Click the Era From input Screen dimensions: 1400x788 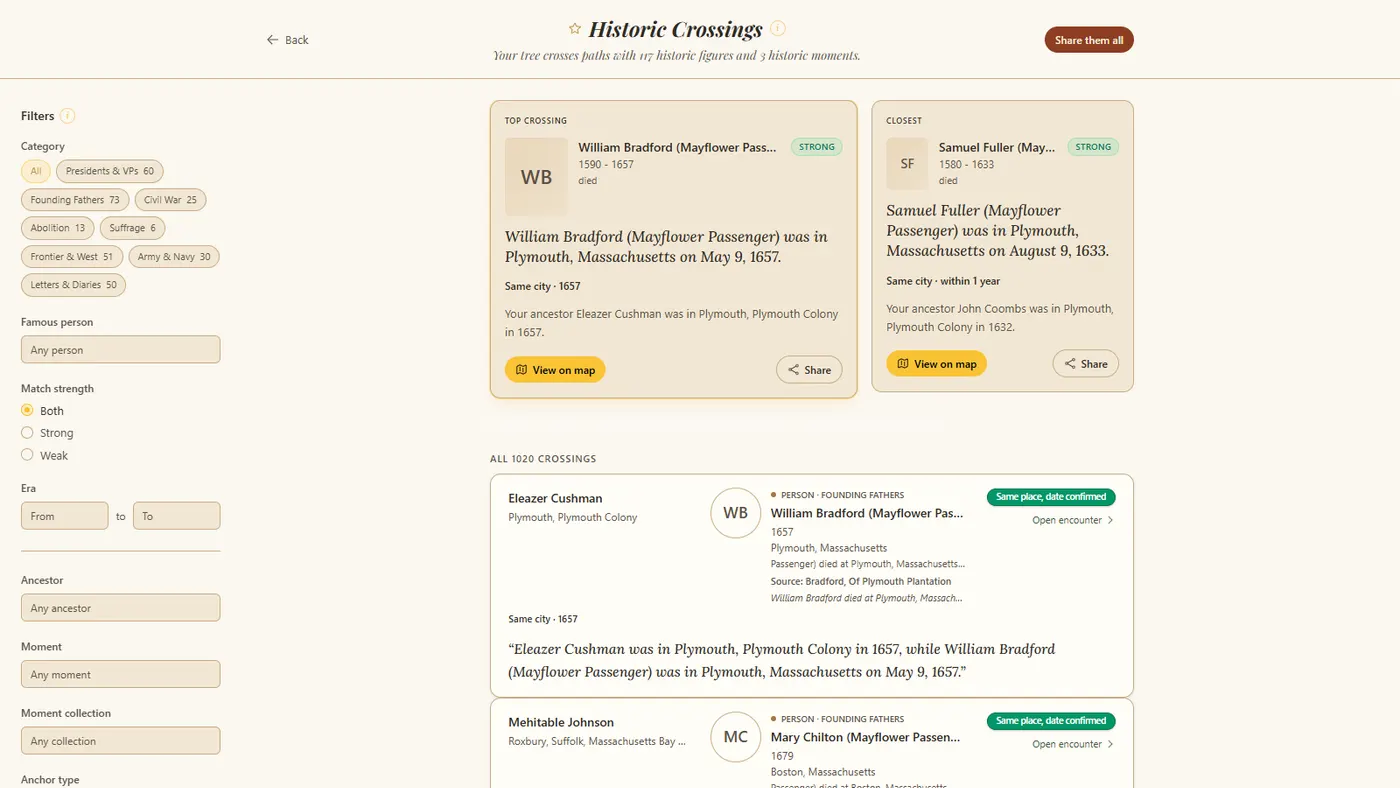64,516
